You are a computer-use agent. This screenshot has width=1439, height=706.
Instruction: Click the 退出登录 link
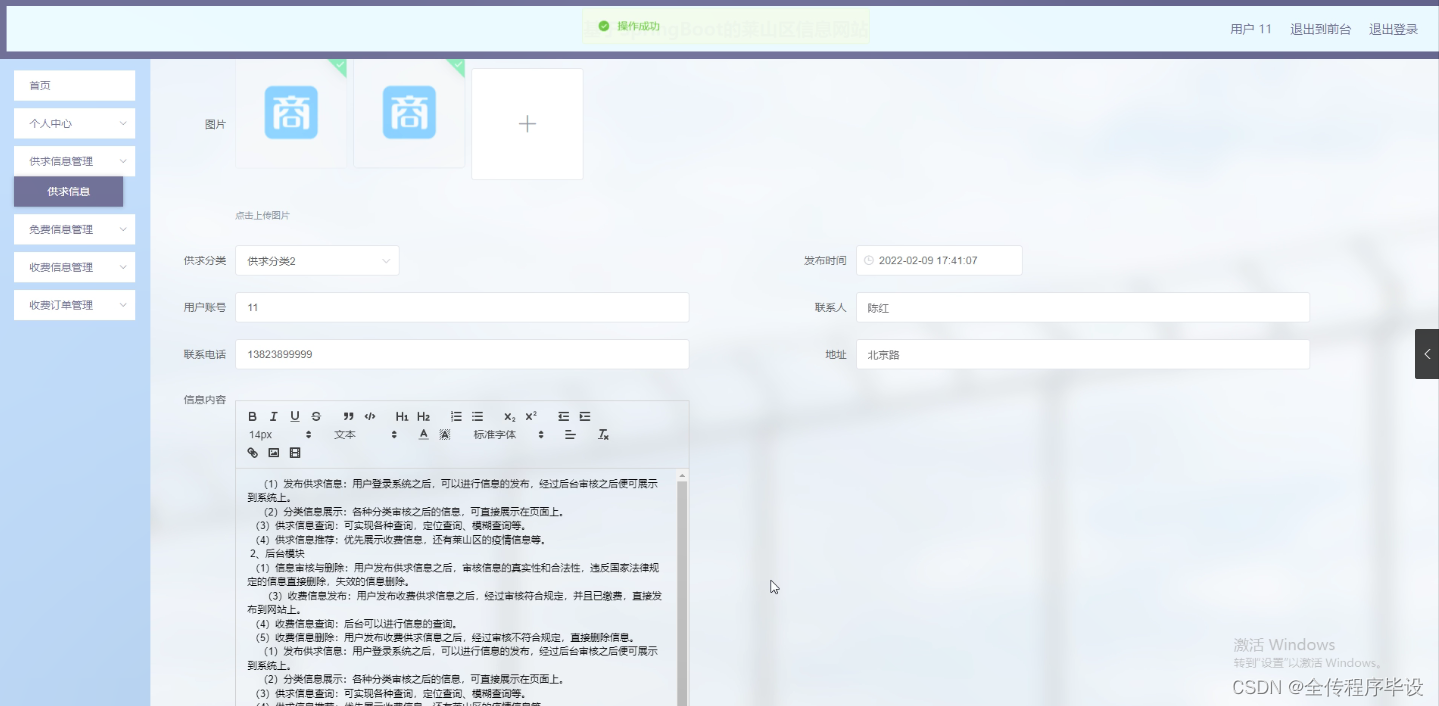tap(1393, 29)
